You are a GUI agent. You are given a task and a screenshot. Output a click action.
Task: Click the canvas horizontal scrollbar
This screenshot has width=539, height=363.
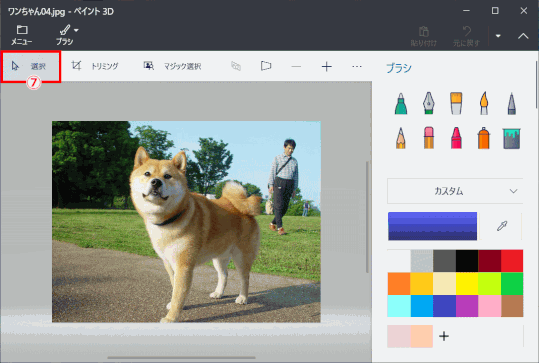point(181,358)
